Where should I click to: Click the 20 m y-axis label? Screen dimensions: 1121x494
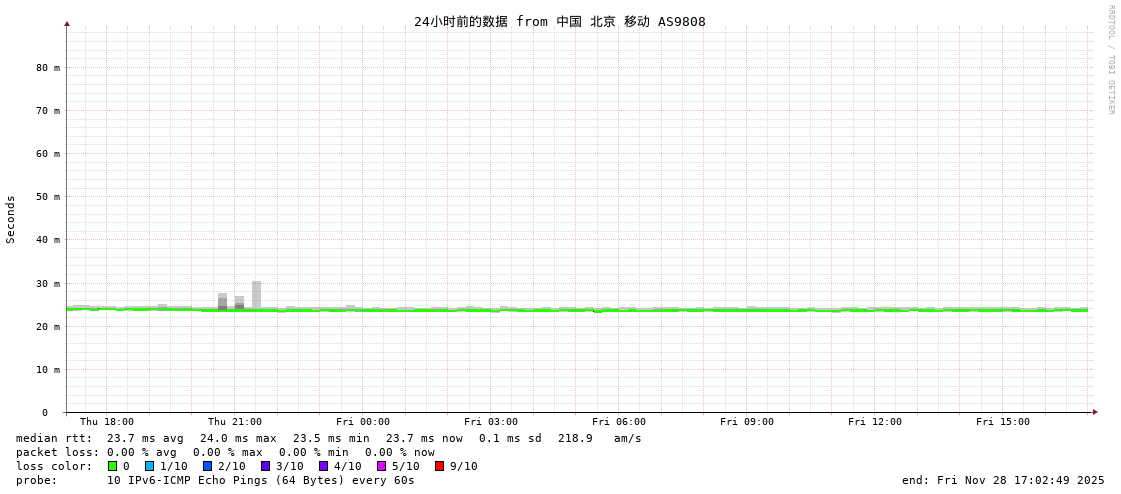pos(48,327)
